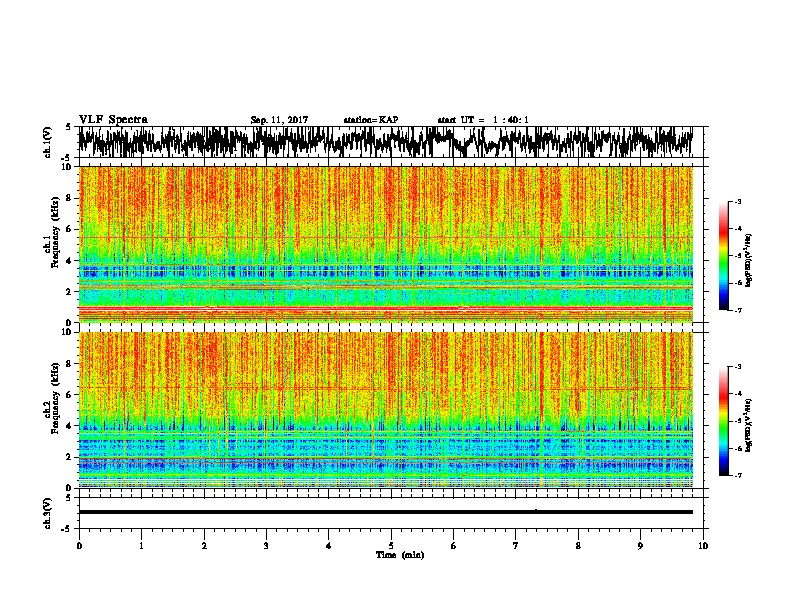Image resolution: width=792 pixels, height=612 pixels.
Task: Click the "4" kHz tick of ch.2 spectrogram
Action: (x=70, y=426)
